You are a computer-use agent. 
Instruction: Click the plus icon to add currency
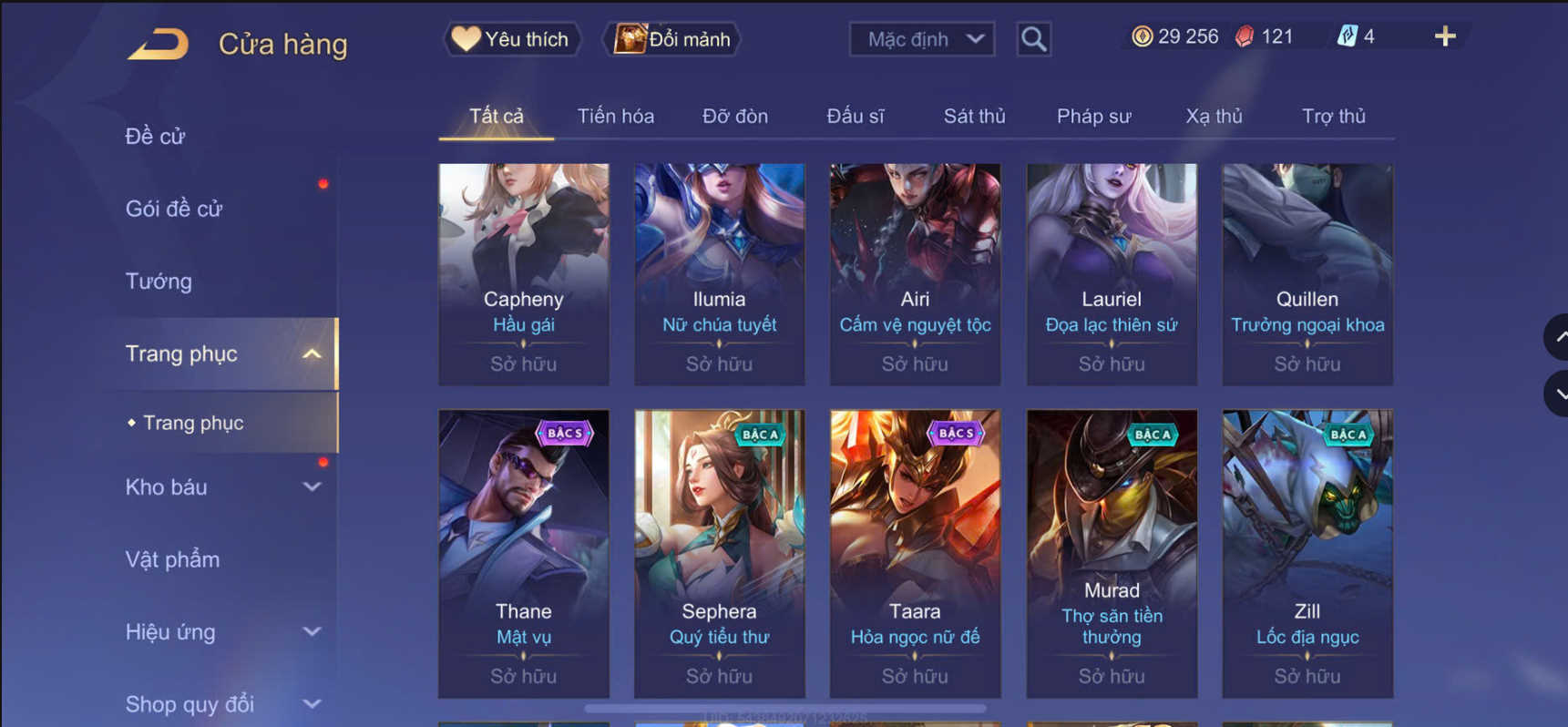pyautogui.click(x=1445, y=36)
